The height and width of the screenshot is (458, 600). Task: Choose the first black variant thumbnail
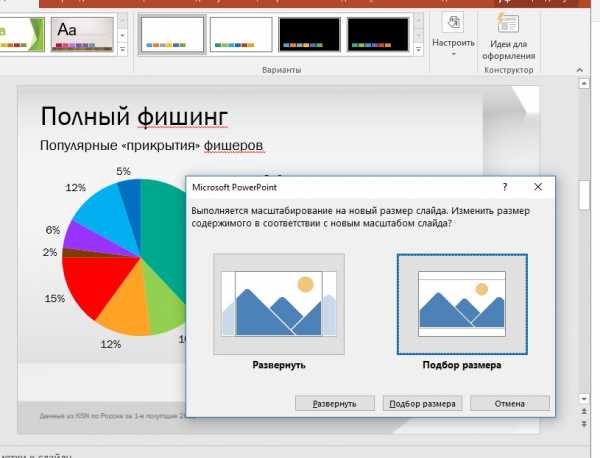309,34
